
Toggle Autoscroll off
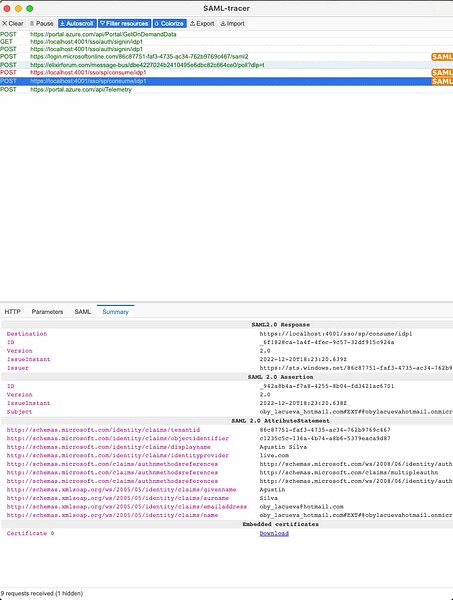[77, 24]
